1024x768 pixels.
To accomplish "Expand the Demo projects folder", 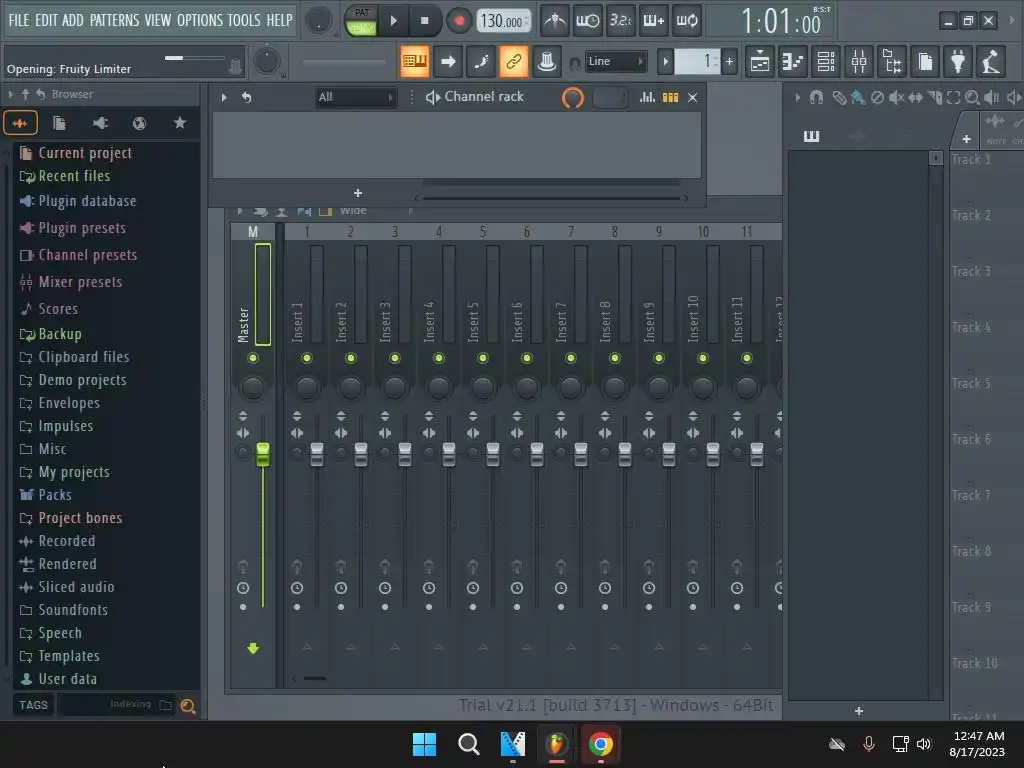I will (73, 380).
